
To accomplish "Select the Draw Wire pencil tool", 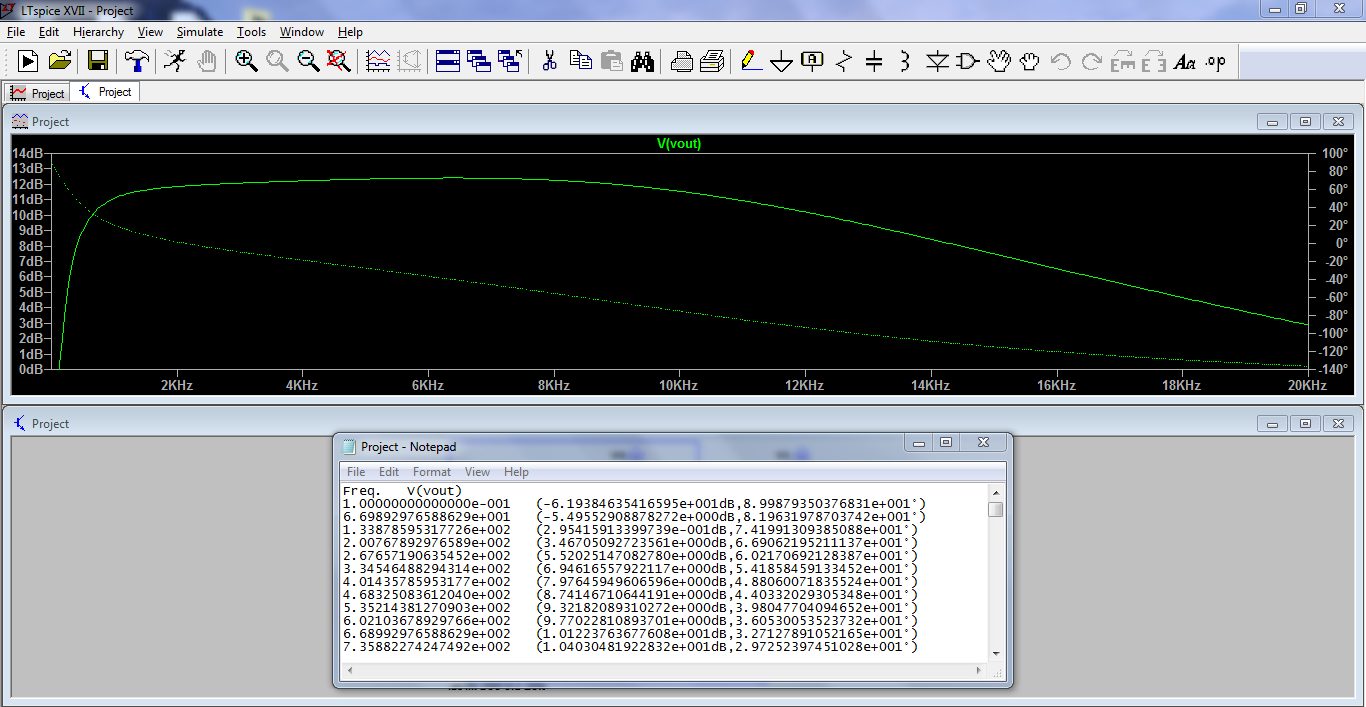I will (750, 61).
